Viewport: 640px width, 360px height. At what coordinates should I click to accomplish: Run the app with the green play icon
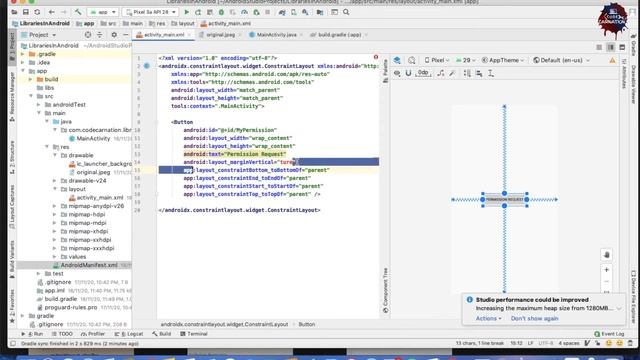pyautogui.click(x=187, y=12)
